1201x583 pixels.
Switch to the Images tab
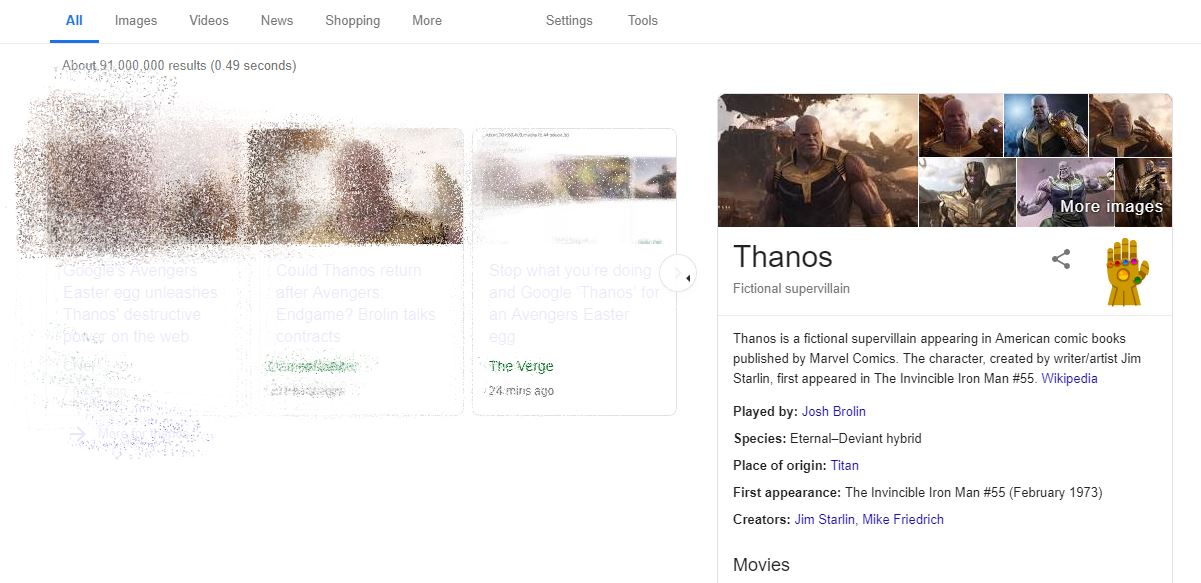click(x=136, y=20)
